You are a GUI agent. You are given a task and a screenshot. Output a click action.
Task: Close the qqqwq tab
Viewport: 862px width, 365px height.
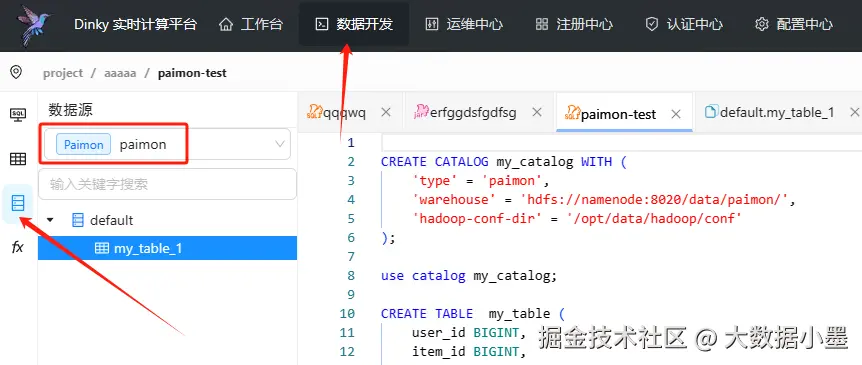click(x=386, y=112)
